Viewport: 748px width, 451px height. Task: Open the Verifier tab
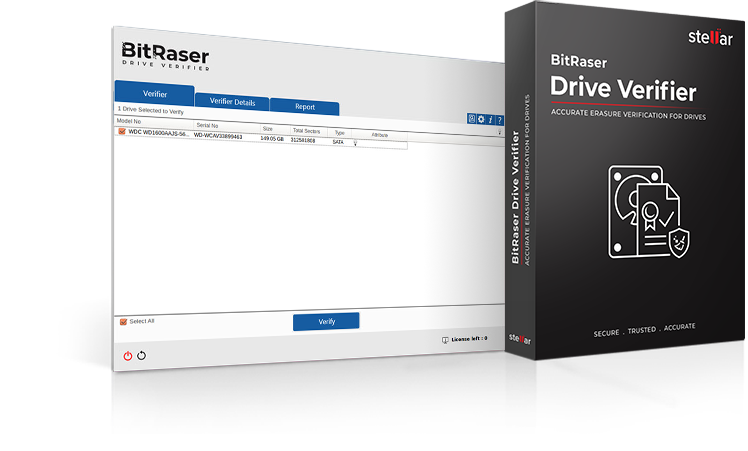coord(155,94)
